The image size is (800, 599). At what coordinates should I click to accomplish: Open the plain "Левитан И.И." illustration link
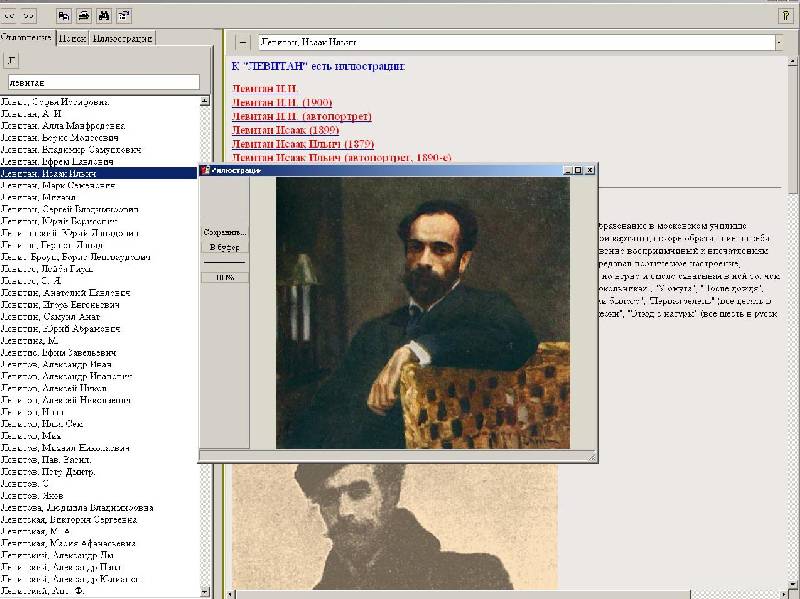[265, 88]
